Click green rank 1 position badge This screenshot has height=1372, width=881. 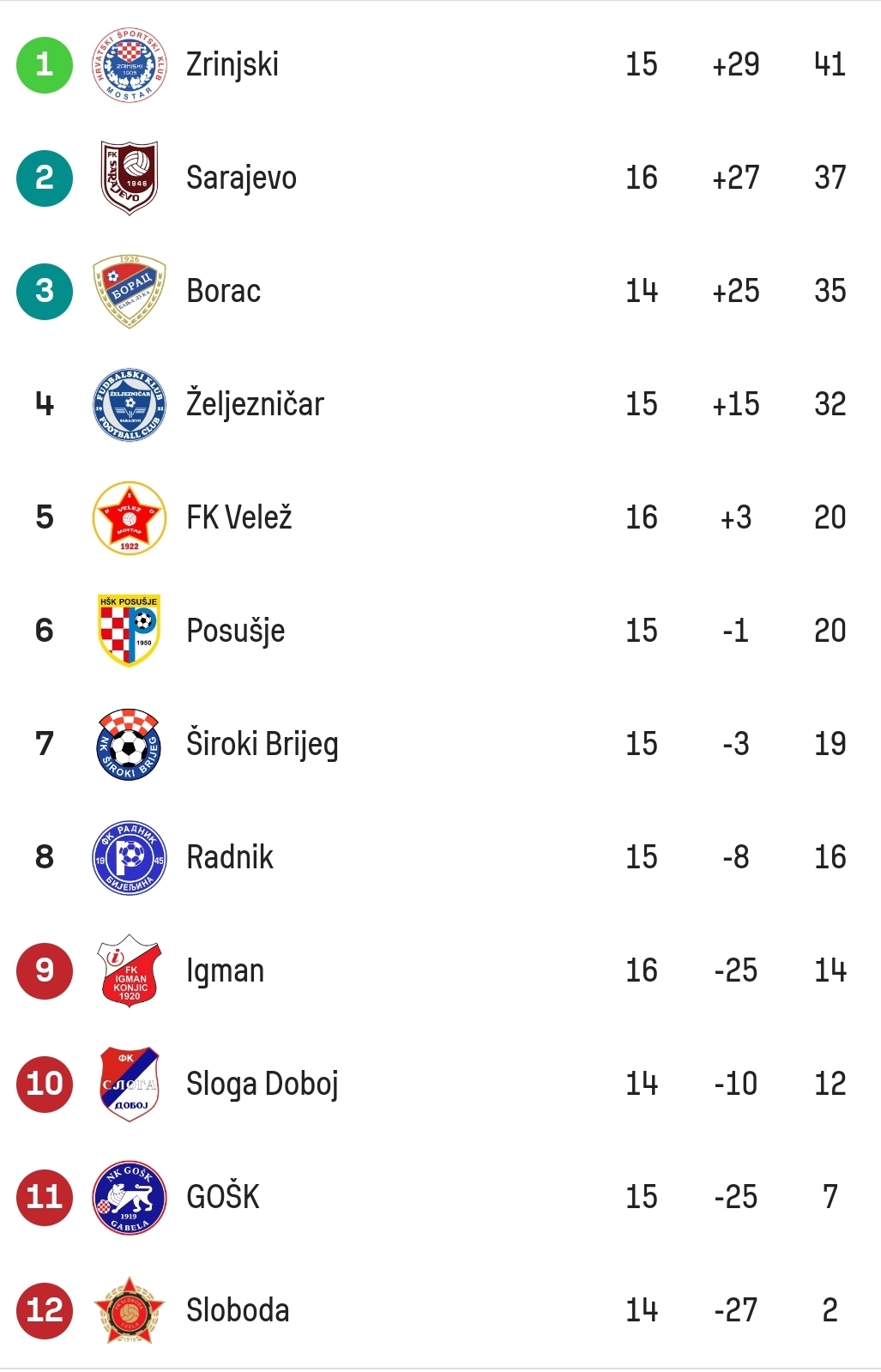coord(45,64)
